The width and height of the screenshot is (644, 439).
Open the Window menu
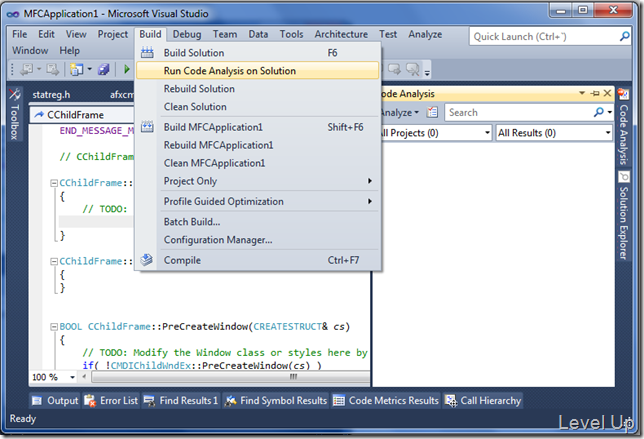[30, 51]
